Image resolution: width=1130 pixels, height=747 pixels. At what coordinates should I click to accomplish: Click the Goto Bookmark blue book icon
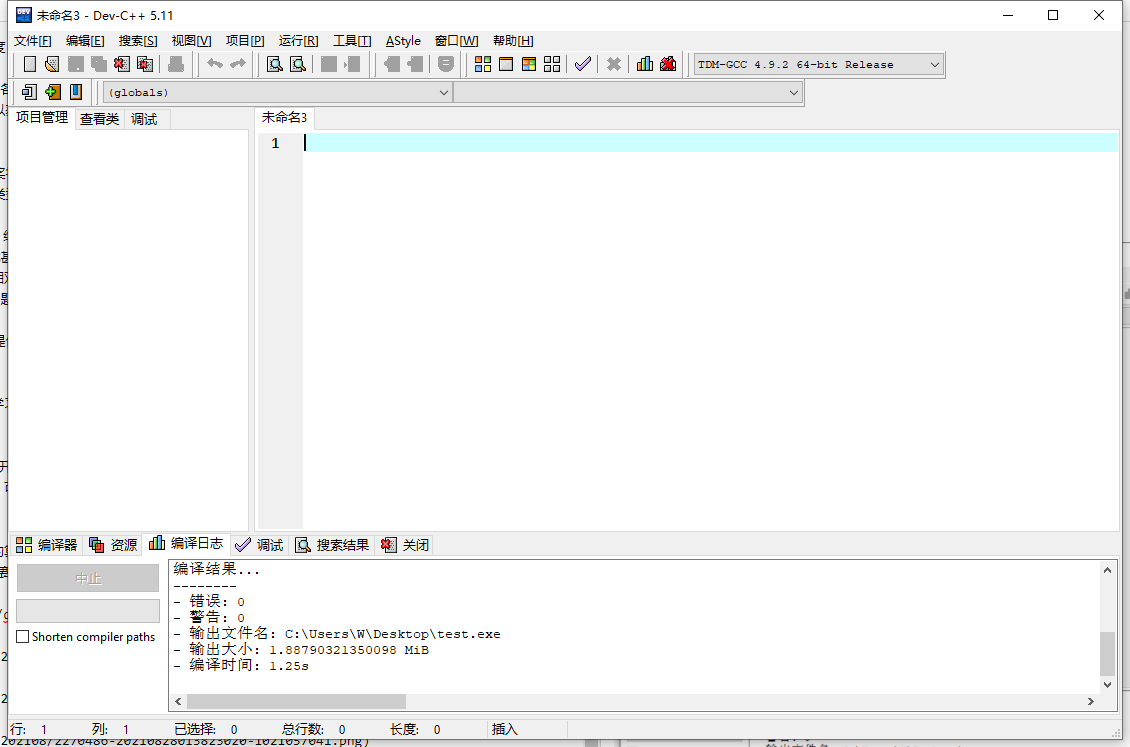click(x=76, y=91)
